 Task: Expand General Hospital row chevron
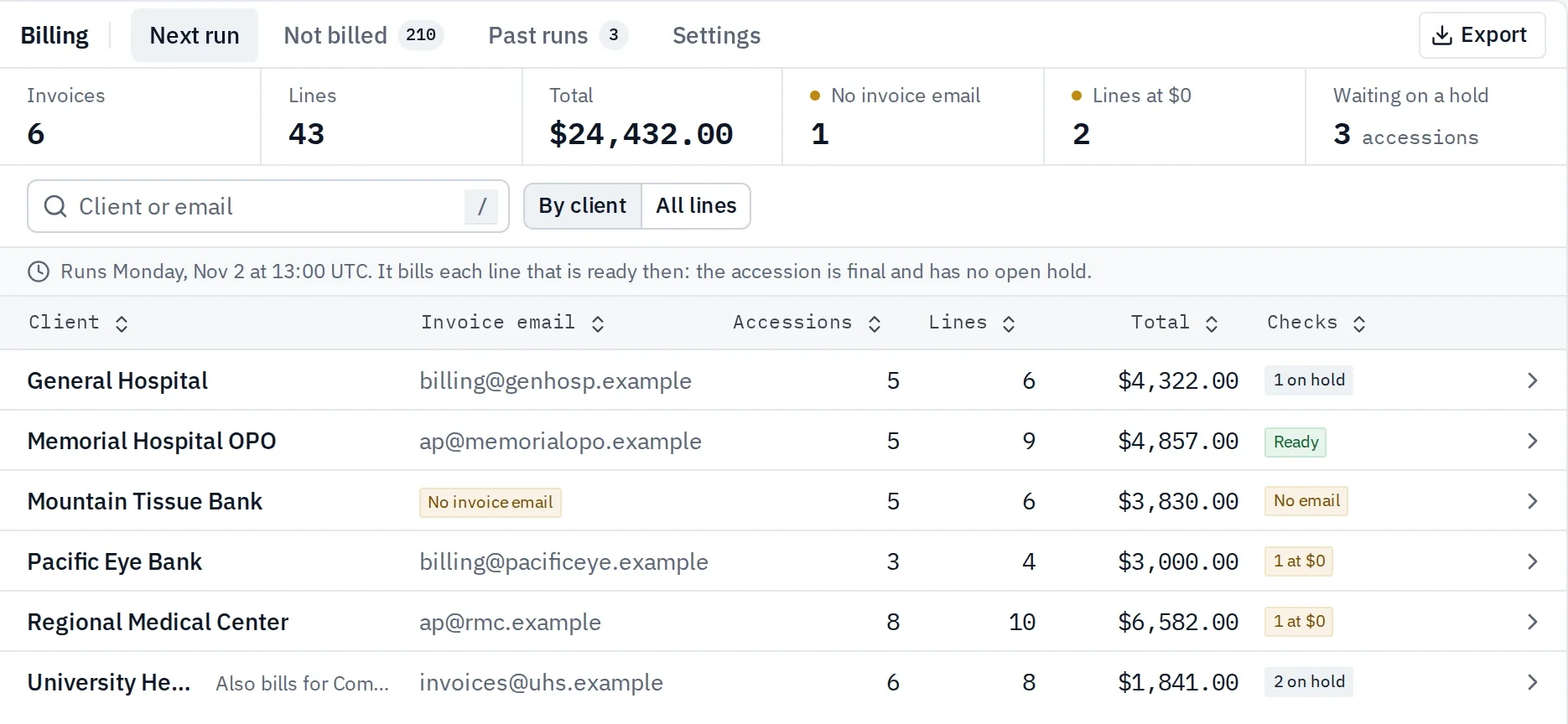tap(1532, 380)
